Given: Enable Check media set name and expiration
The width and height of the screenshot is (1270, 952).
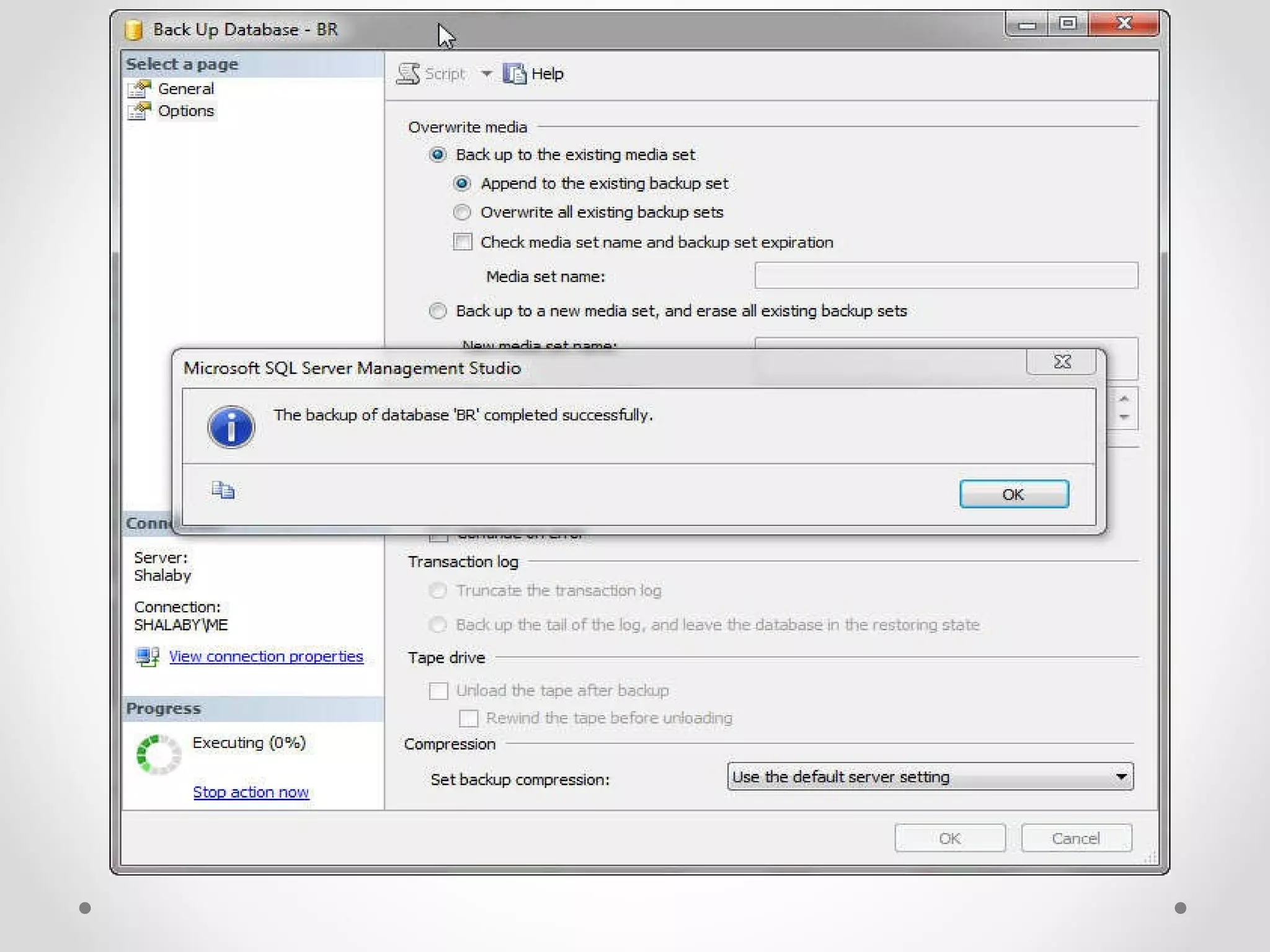Looking at the screenshot, I should click(463, 242).
